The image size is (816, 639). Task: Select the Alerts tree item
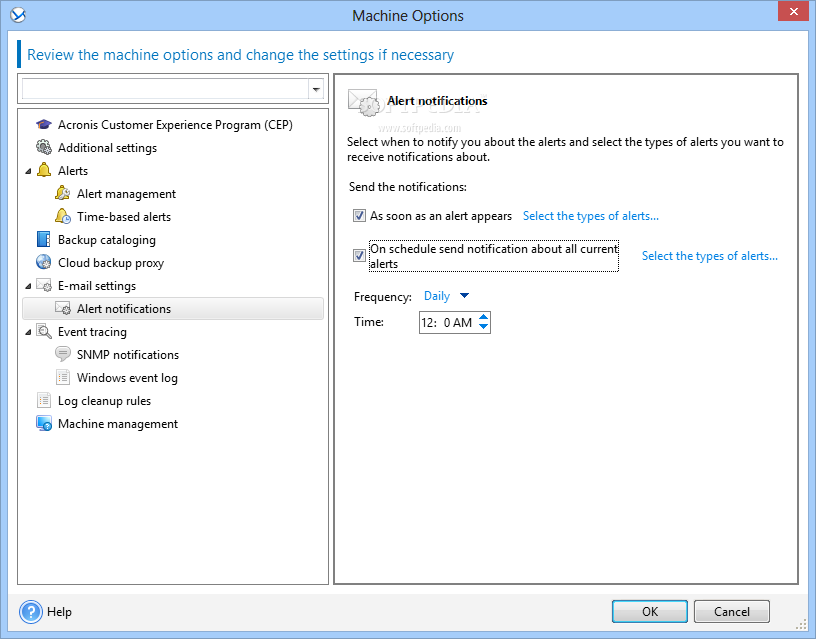[73, 171]
